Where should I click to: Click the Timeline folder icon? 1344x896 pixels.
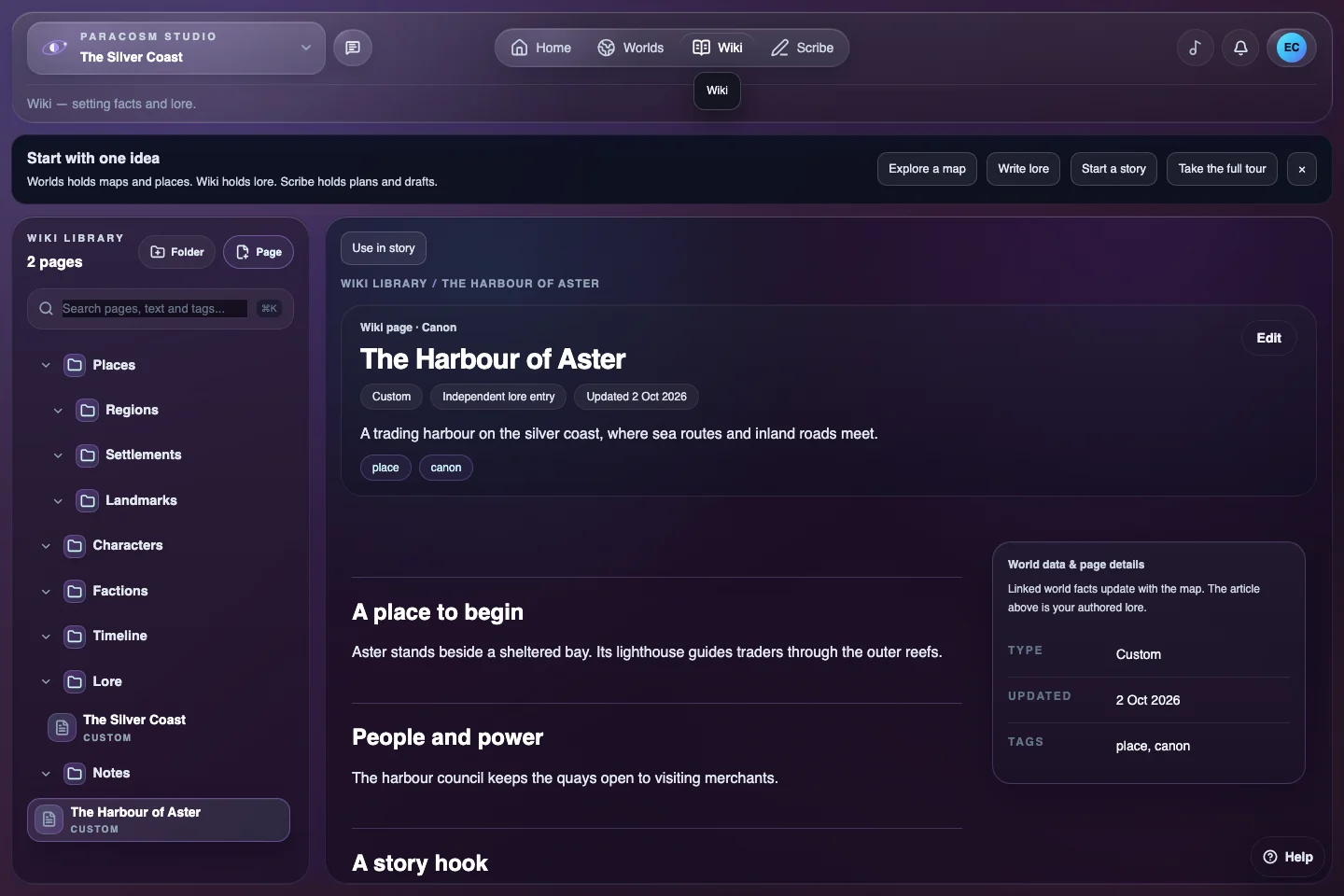[75, 637]
